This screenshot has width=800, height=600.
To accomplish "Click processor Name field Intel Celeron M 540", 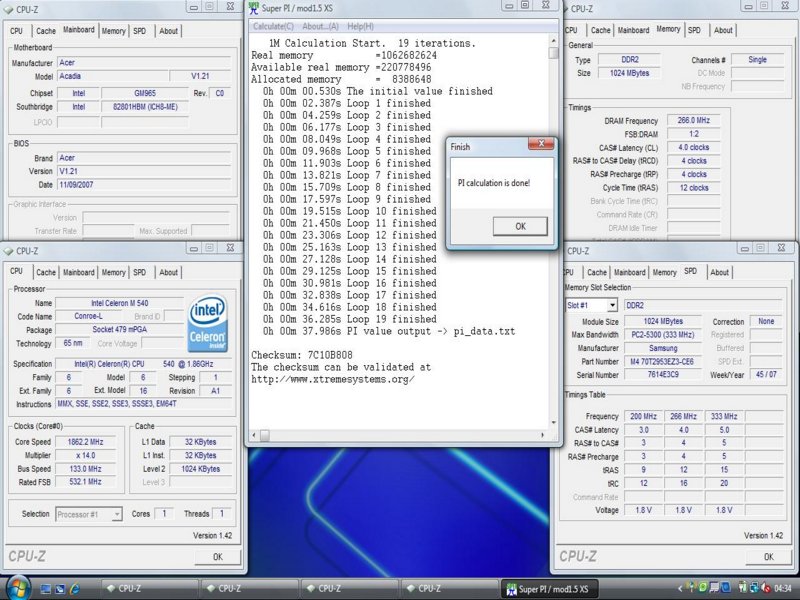I will coord(119,303).
